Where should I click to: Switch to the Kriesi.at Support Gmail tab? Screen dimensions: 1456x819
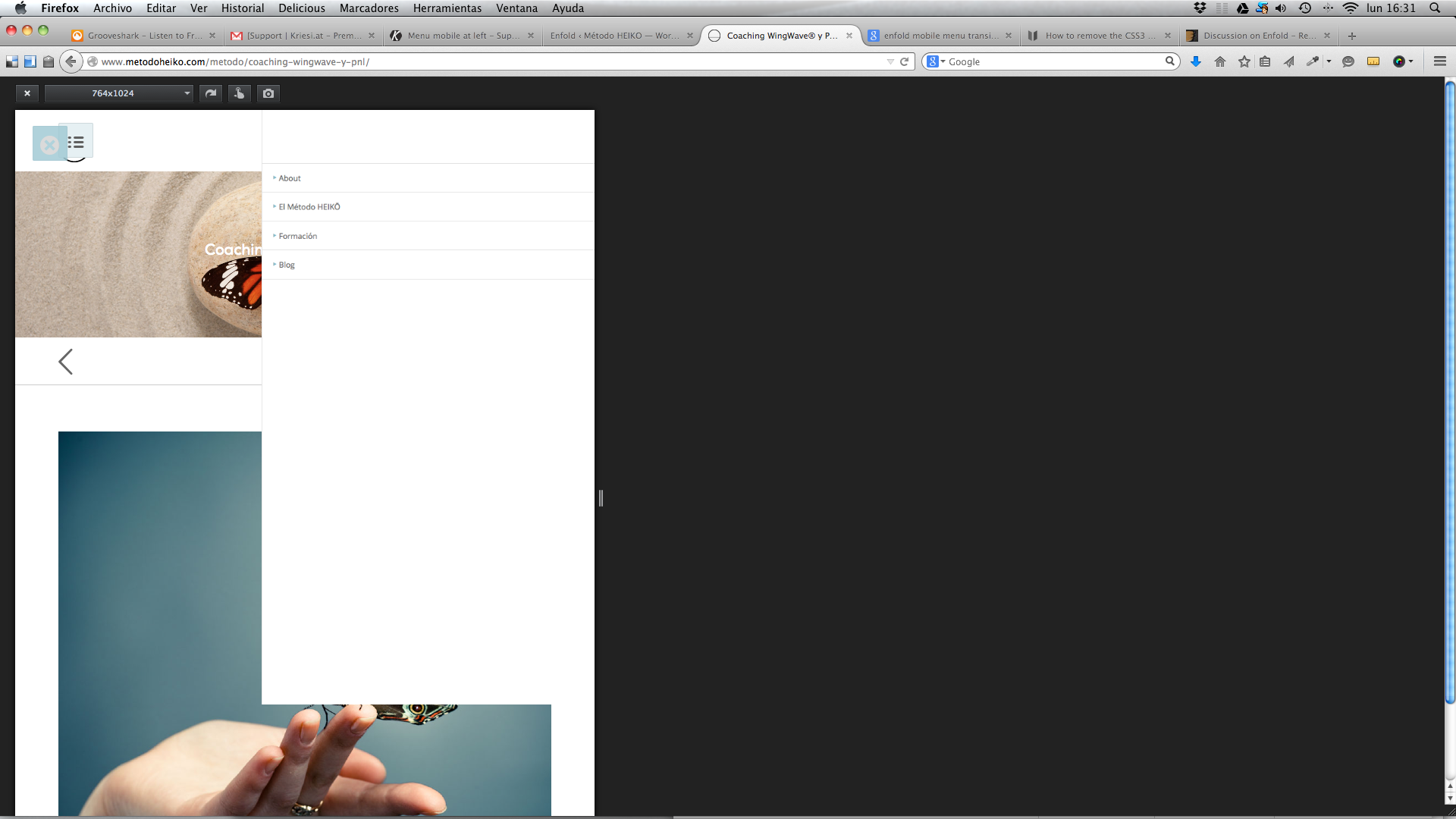click(303, 36)
